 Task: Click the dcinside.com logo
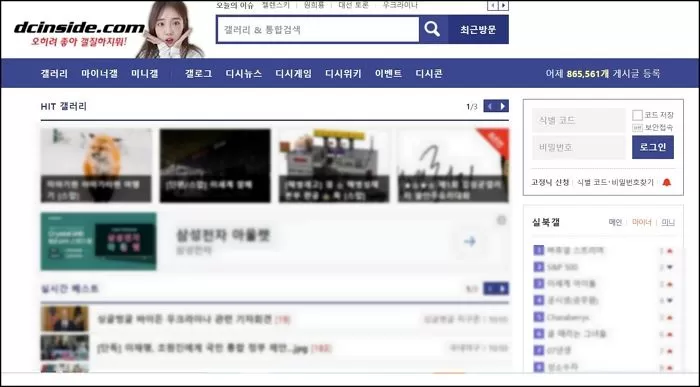click(x=79, y=28)
